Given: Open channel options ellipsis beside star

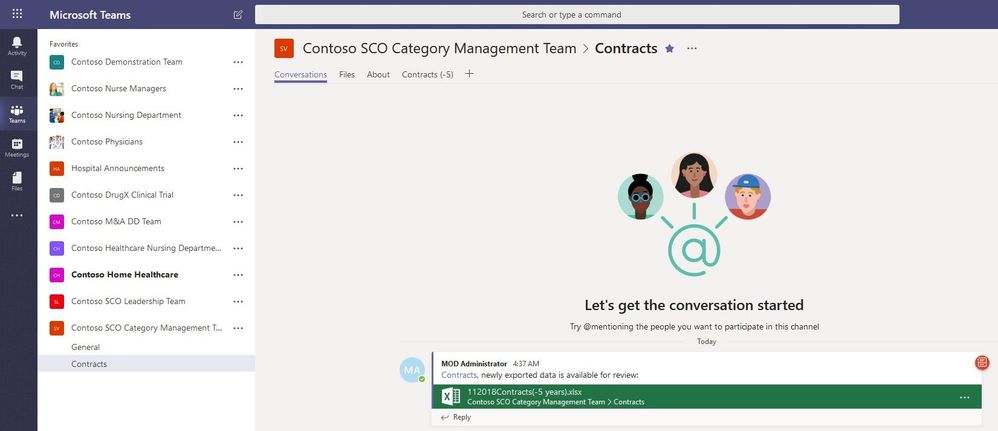Looking at the screenshot, I should click(692, 48).
